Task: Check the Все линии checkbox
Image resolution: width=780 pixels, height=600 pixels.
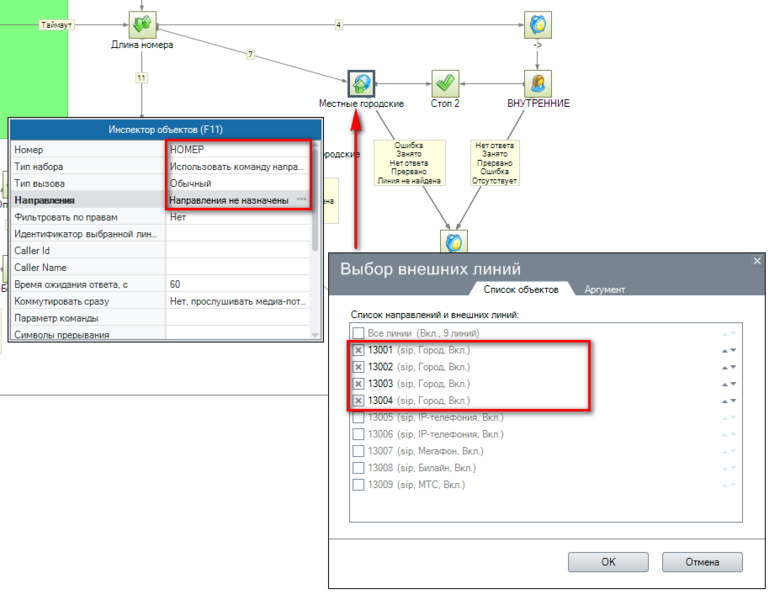Action: [358, 333]
